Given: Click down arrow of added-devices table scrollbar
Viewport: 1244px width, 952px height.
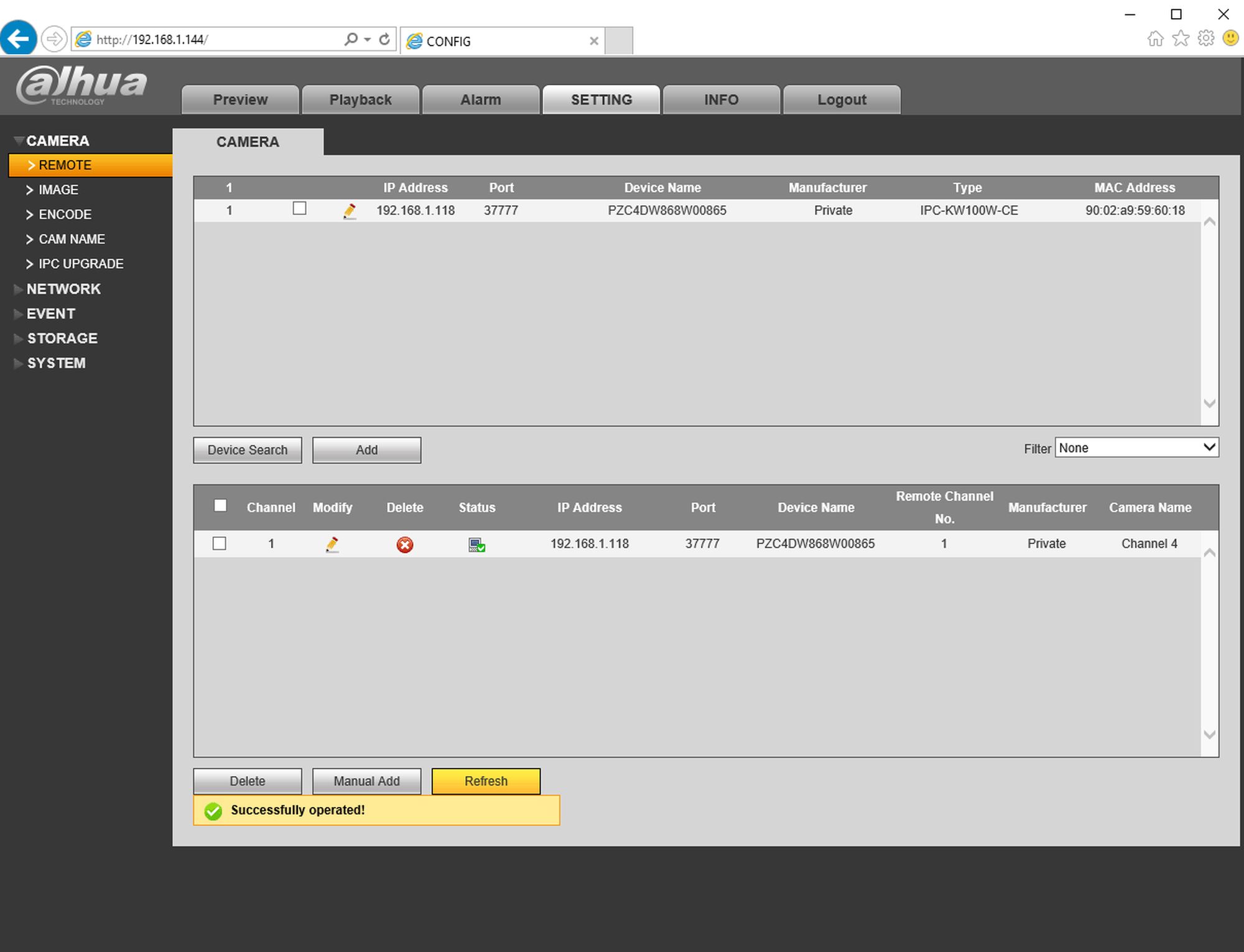Looking at the screenshot, I should (x=1209, y=734).
